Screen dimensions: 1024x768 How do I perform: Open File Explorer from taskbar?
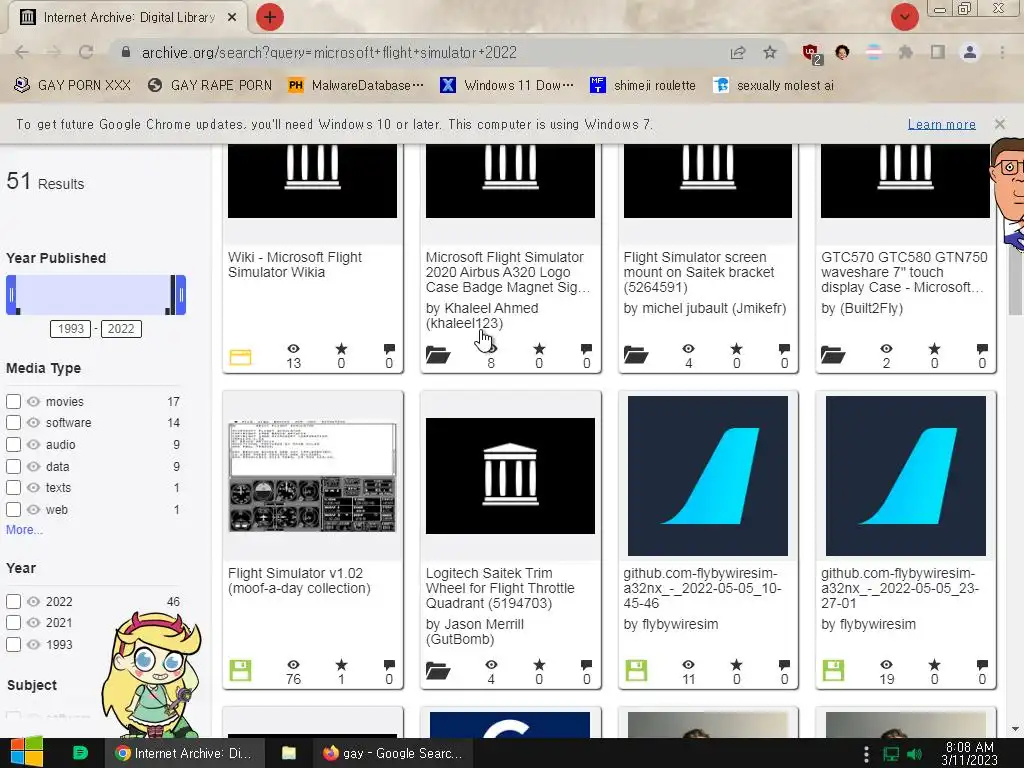pos(289,753)
